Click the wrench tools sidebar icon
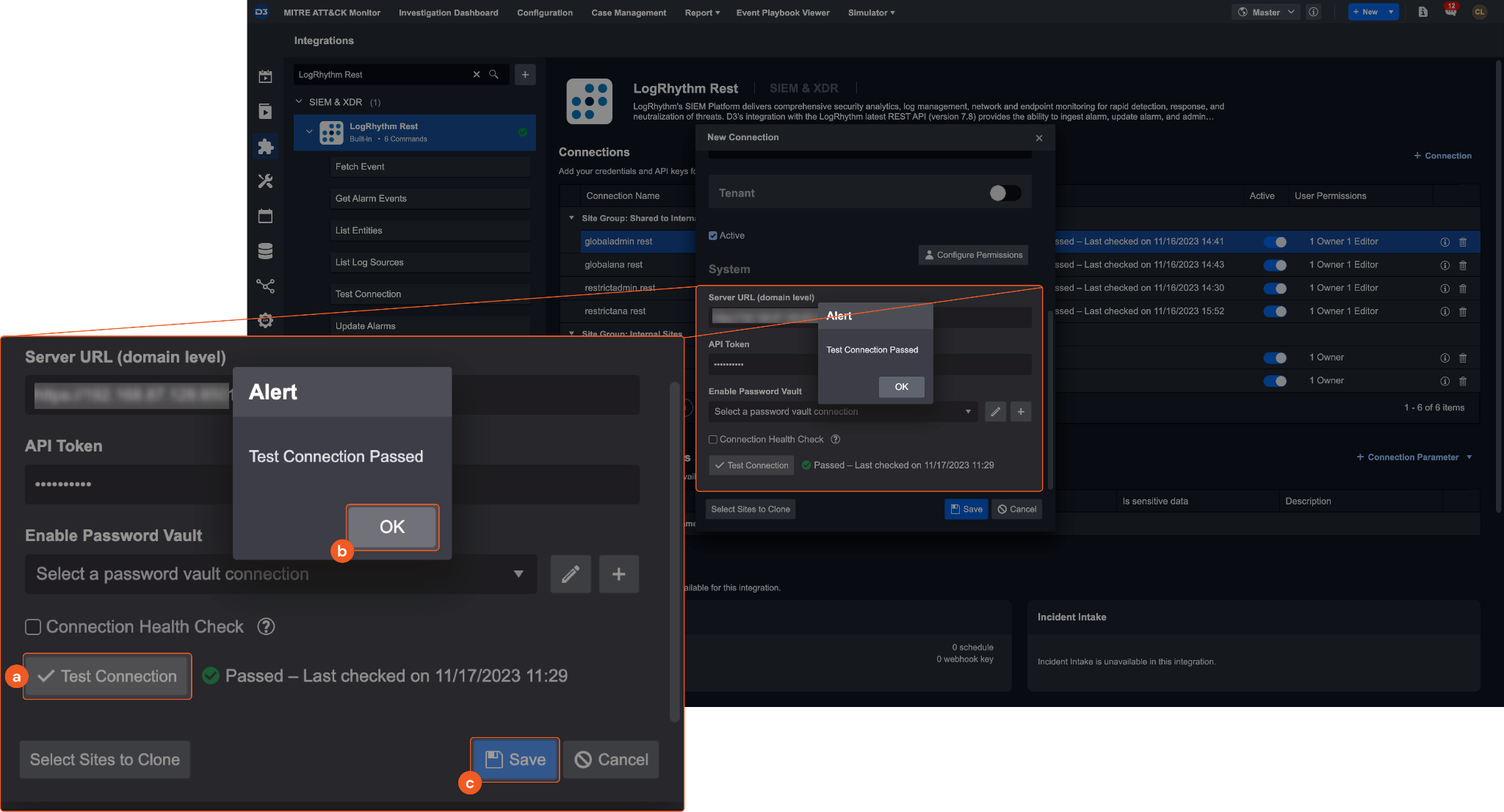This screenshot has width=1504, height=812. 265,181
